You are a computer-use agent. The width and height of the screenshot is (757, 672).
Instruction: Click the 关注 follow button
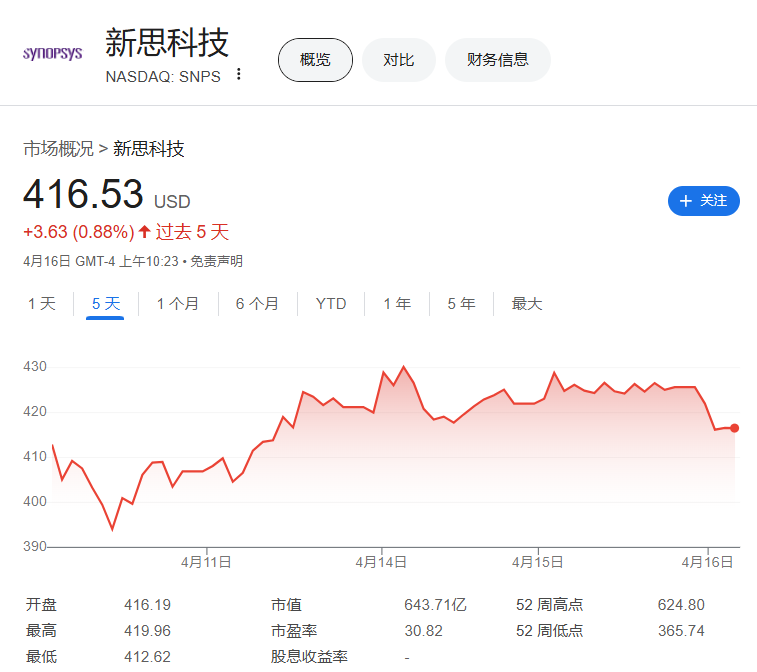(703, 201)
